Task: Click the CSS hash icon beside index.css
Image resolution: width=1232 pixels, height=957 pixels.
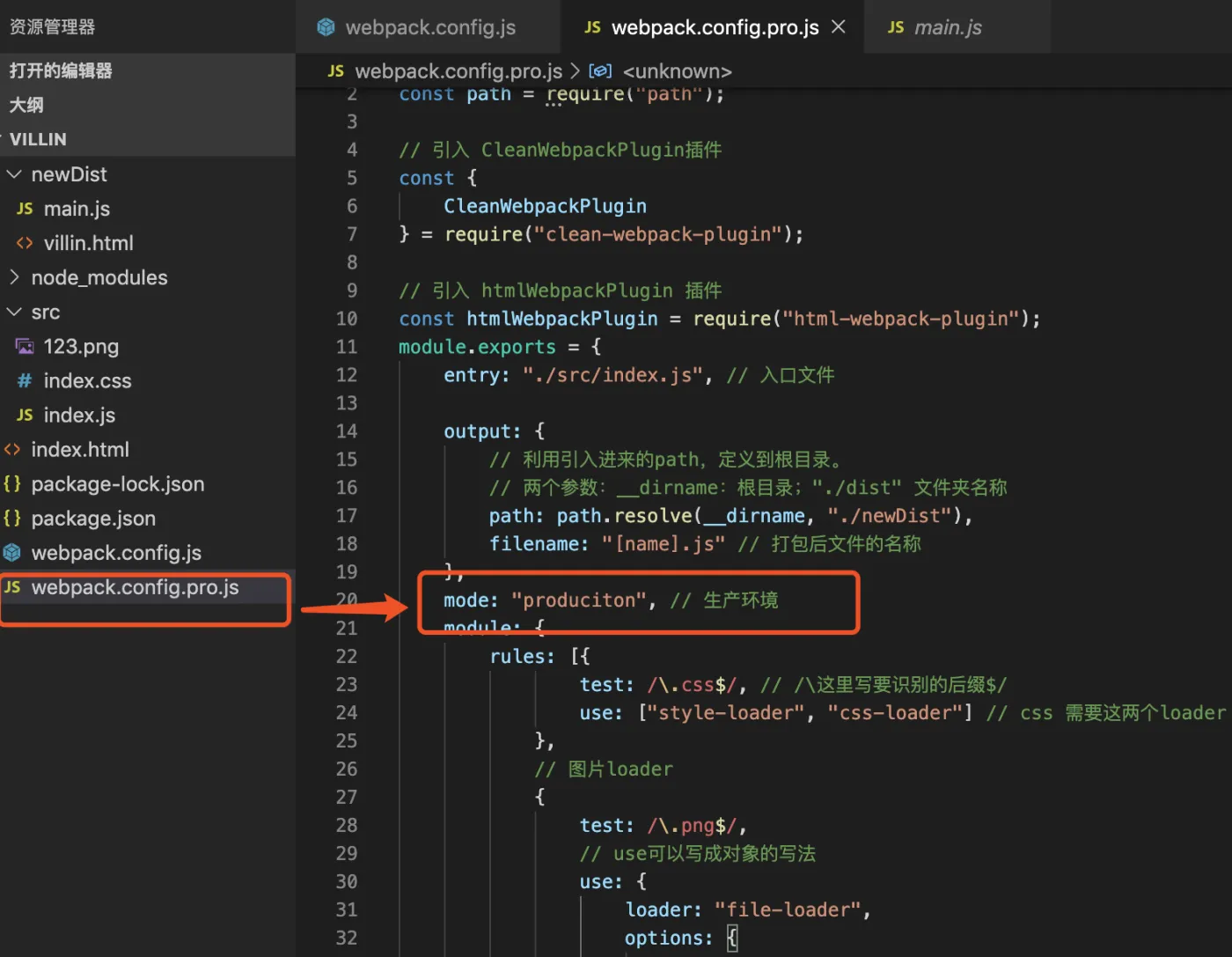Action: pyautogui.click(x=25, y=380)
